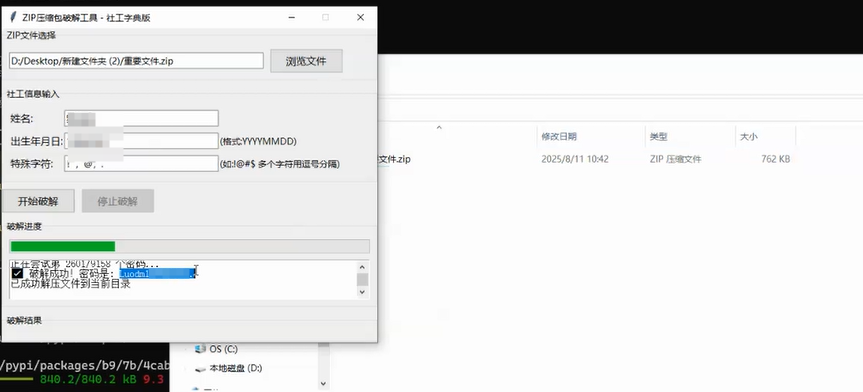The width and height of the screenshot is (863, 392).
Task: Sort files by the 大小 column
Action: pyautogui.click(x=749, y=137)
